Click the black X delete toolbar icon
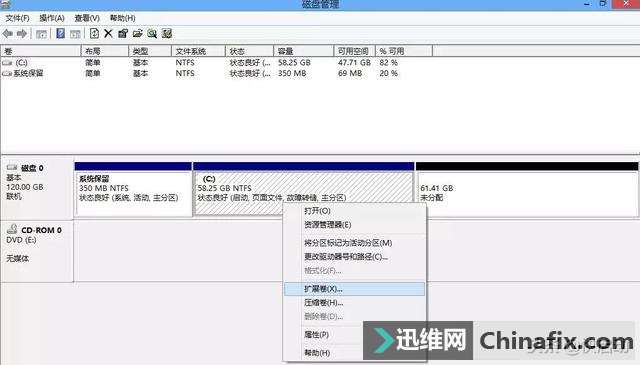The image size is (640, 365). [x=108, y=33]
